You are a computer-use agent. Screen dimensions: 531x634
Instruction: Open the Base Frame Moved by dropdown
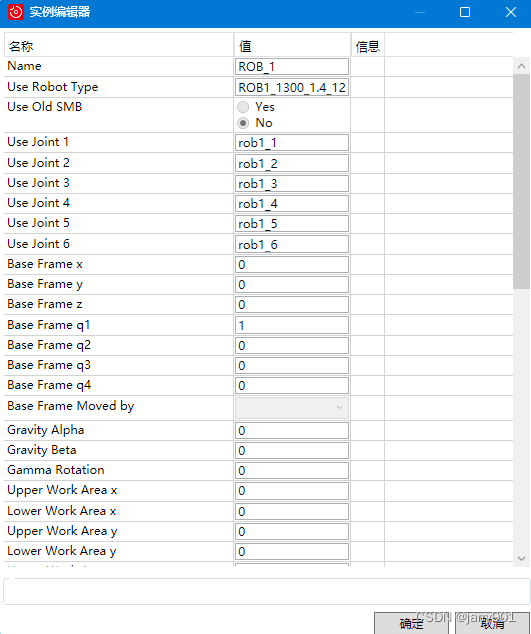coord(292,408)
